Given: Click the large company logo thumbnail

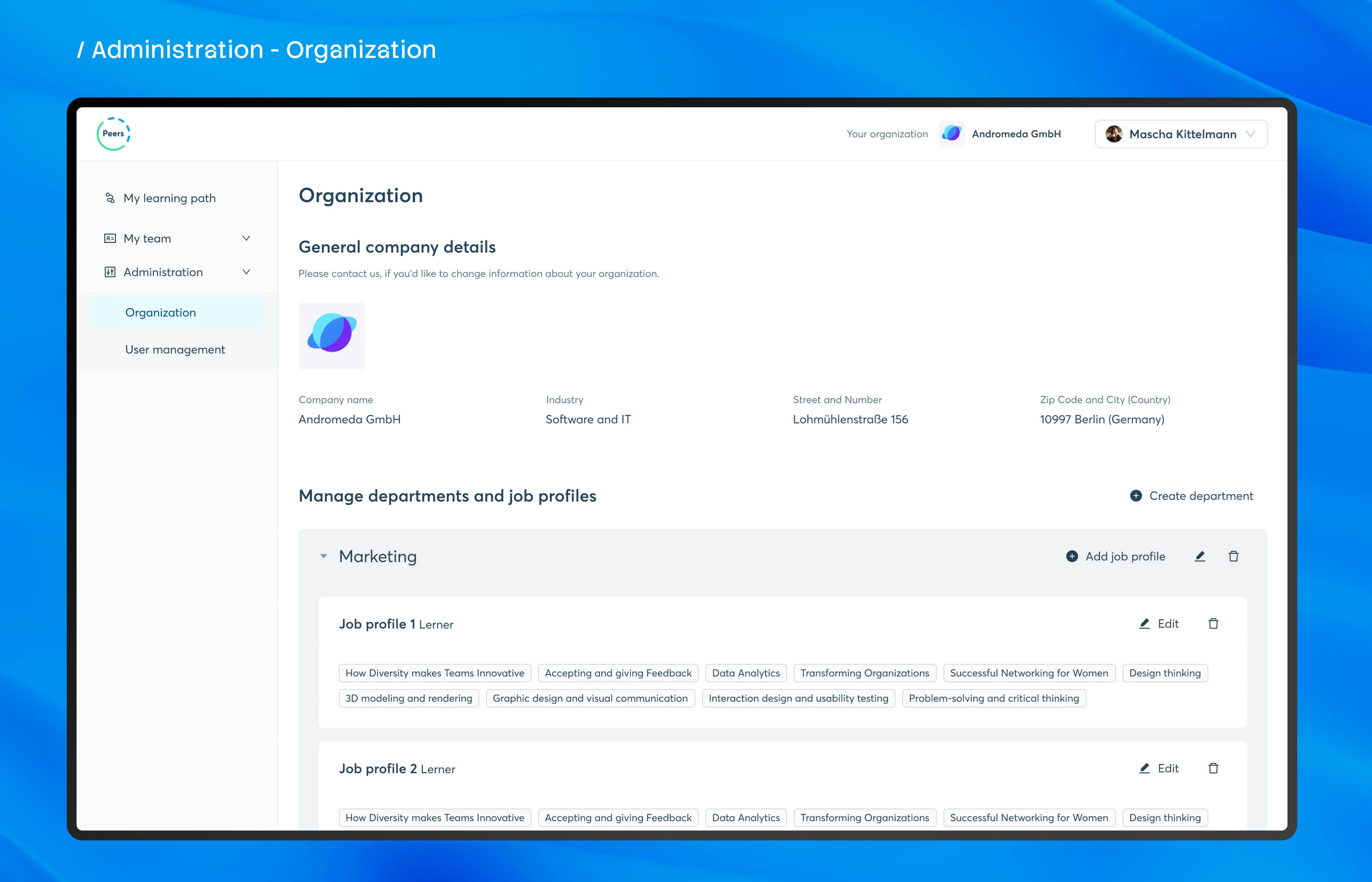Looking at the screenshot, I should point(332,336).
